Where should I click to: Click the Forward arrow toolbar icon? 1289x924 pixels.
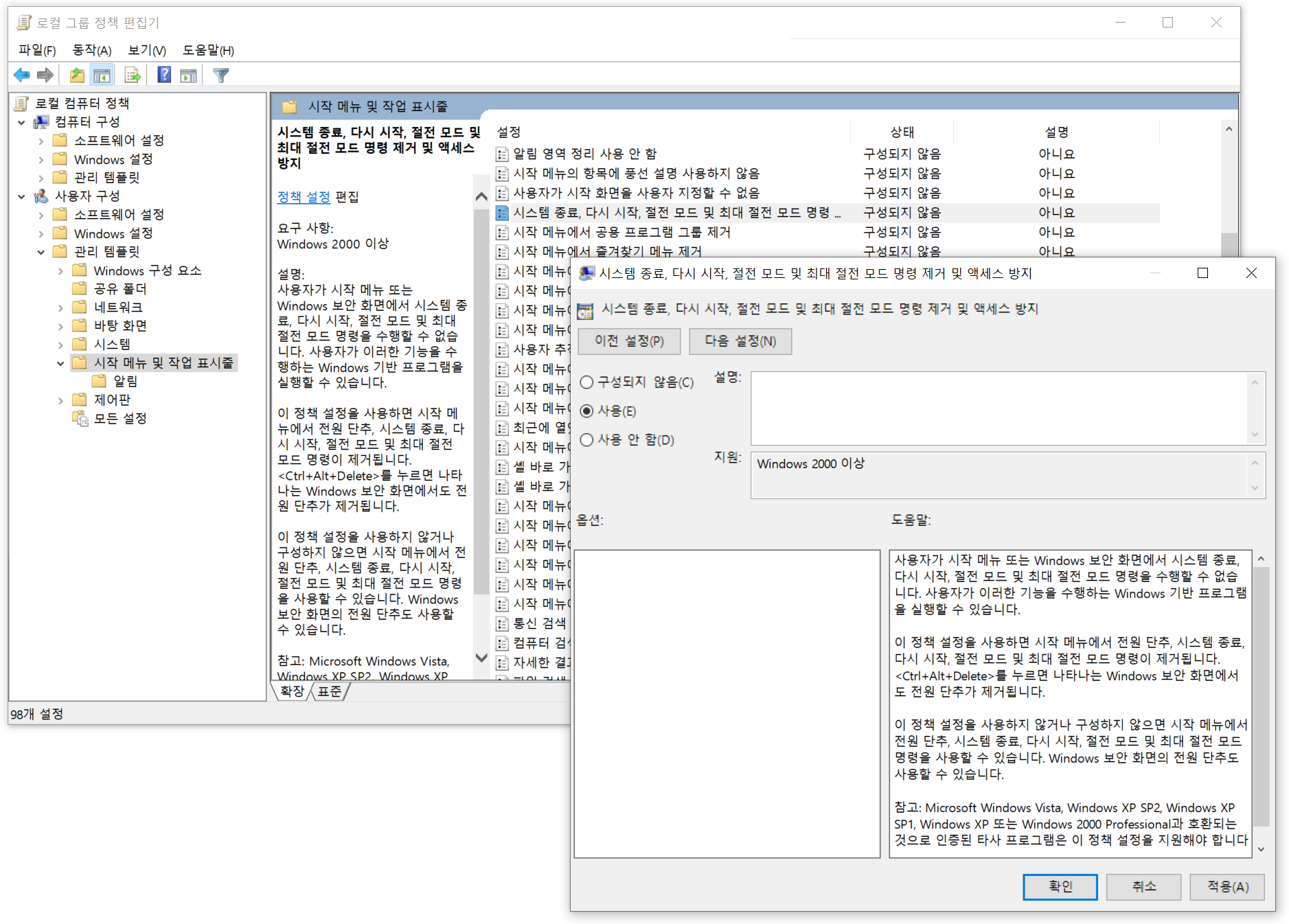45,75
